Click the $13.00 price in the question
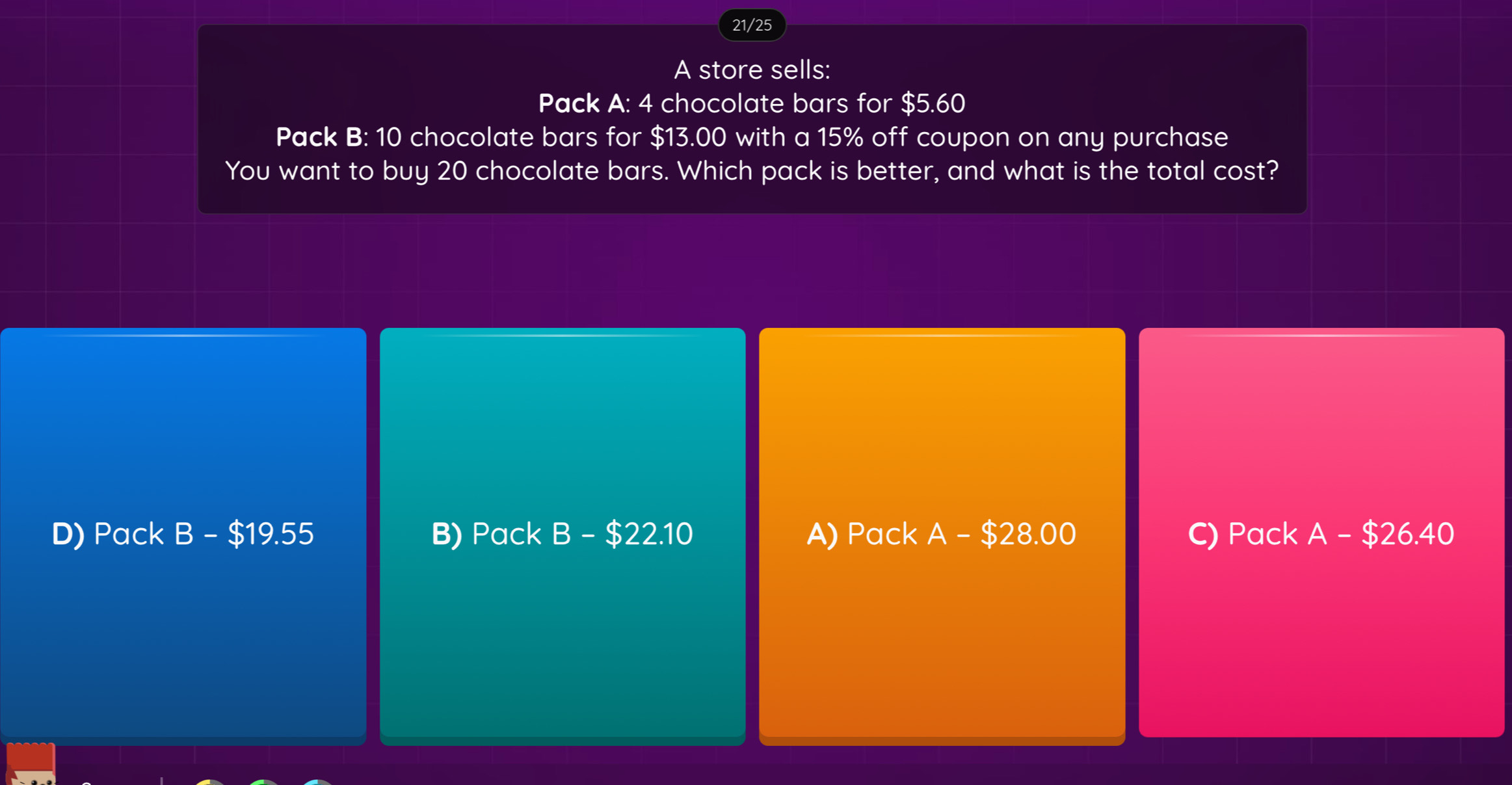Image resolution: width=1512 pixels, height=785 pixels. 688,137
